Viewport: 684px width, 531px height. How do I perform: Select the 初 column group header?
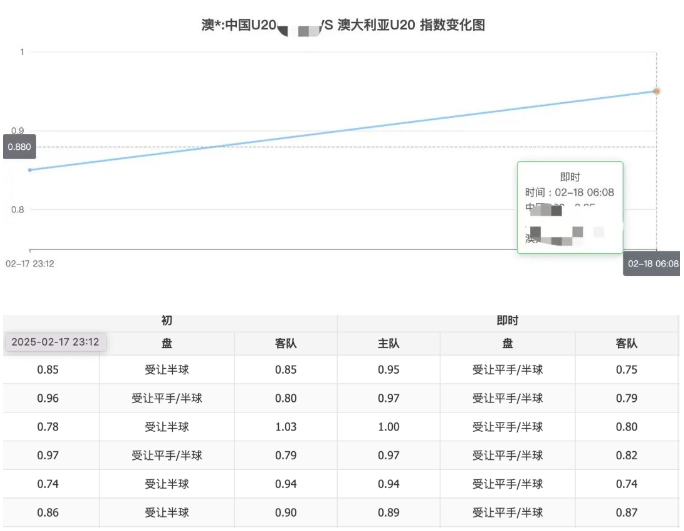click(x=167, y=321)
